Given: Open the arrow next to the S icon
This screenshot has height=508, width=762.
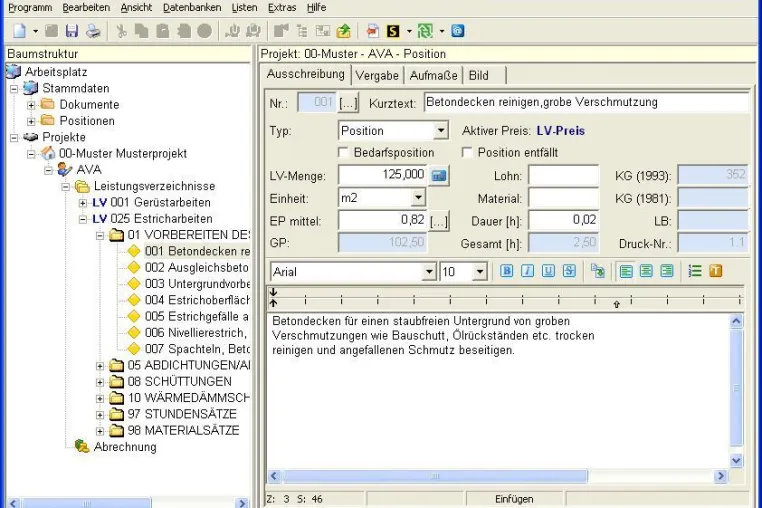Looking at the screenshot, I should [409, 32].
